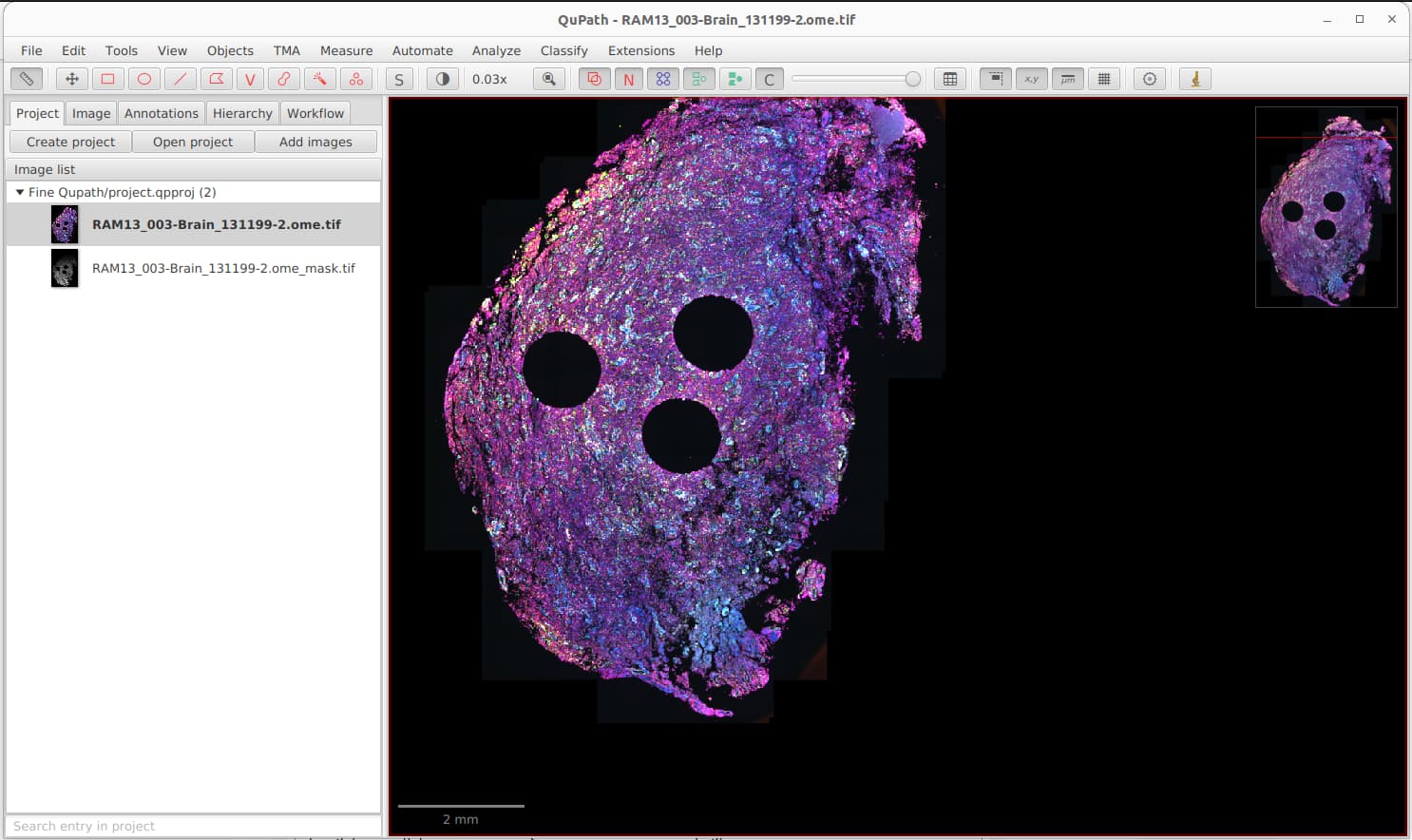
Task: Toggle annotation name display with the N button
Action: (628, 79)
